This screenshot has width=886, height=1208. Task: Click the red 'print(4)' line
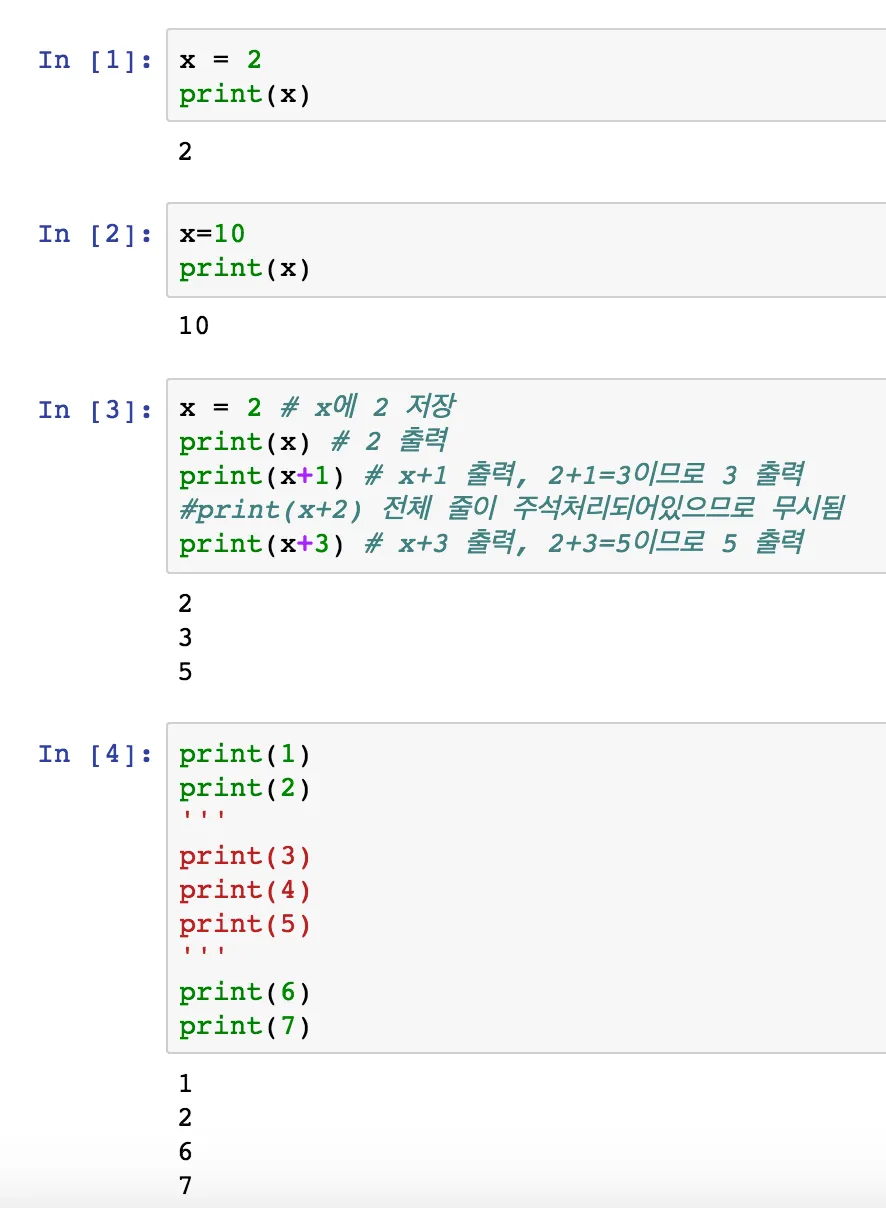pyautogui.click(x=245, y=890)
